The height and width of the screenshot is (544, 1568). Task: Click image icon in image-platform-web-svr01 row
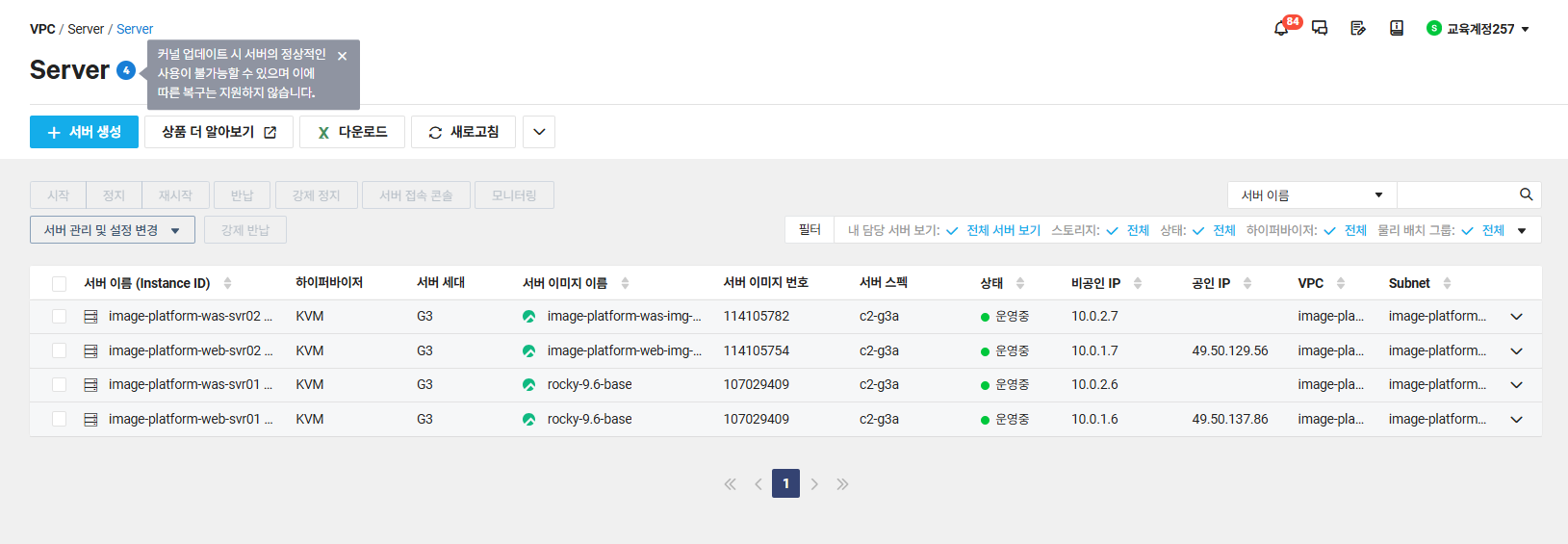[528, 420]
